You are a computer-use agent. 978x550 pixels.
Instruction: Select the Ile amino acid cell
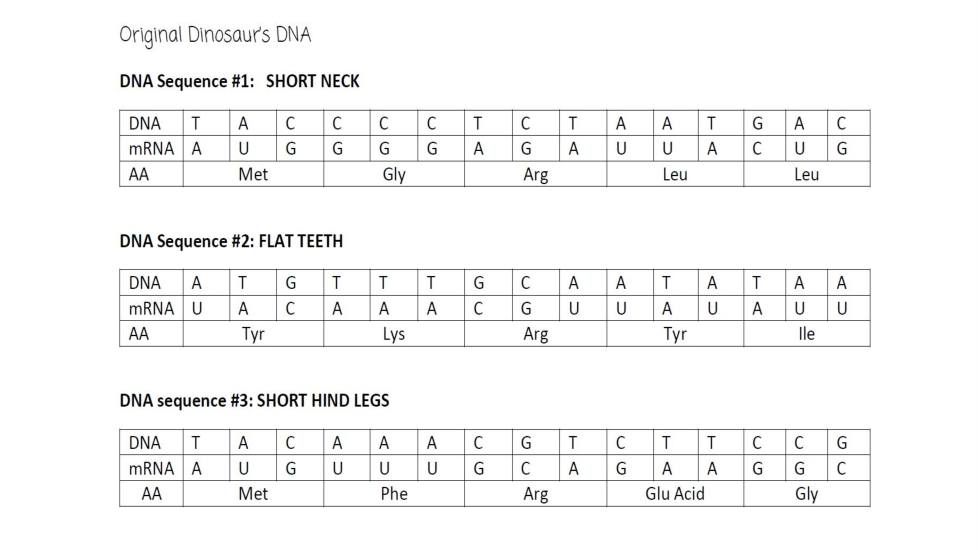click(806, 334)
